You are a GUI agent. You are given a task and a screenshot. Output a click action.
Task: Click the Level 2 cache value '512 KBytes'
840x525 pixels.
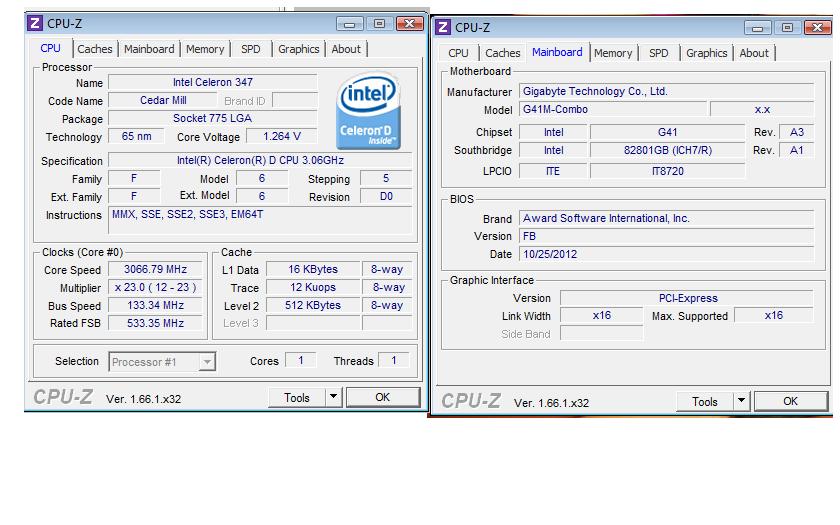313,305
